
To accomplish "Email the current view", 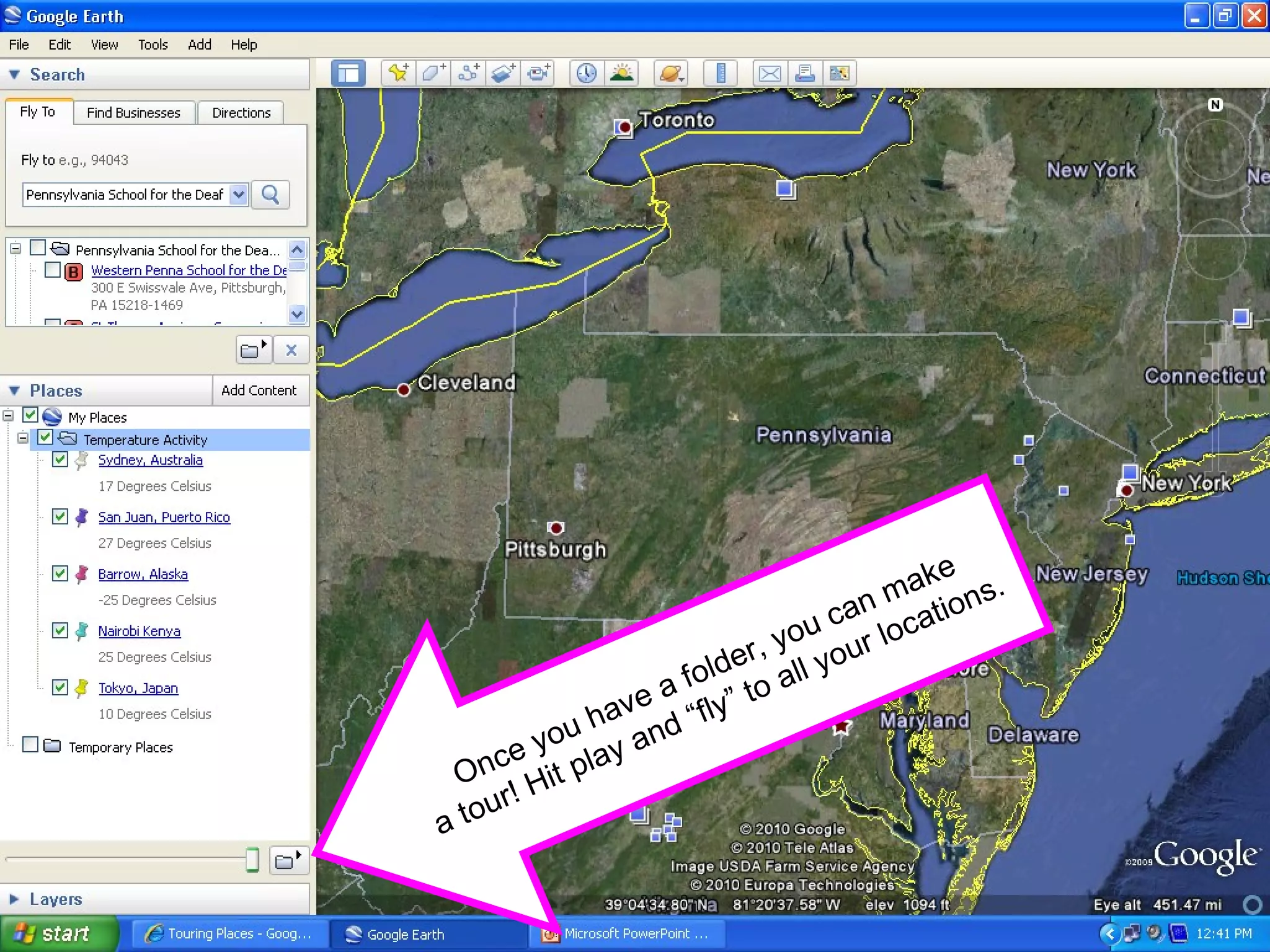I will click(770, 73).
